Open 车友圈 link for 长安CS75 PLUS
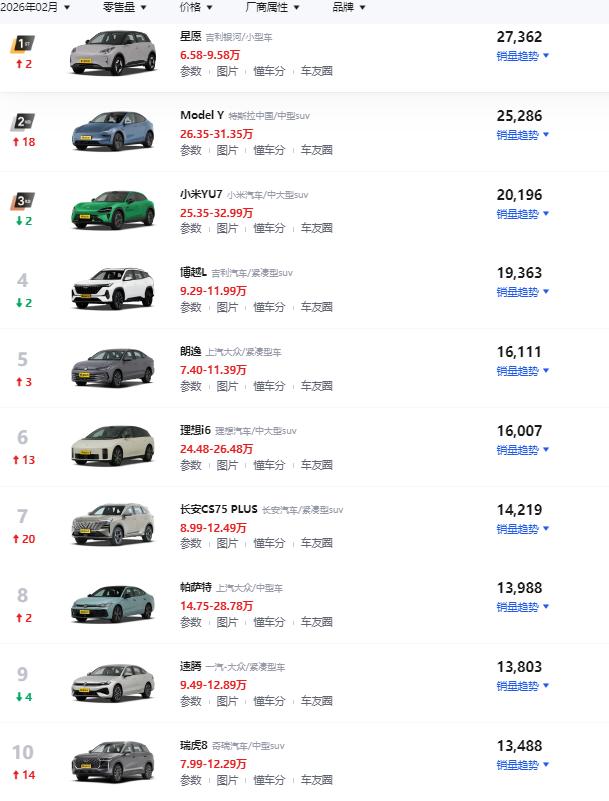The width and height of the screenshot is (609, 801). [317, 543]
